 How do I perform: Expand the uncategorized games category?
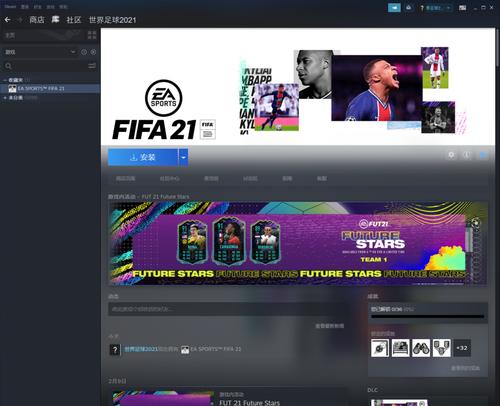click(x=5, y=98)
